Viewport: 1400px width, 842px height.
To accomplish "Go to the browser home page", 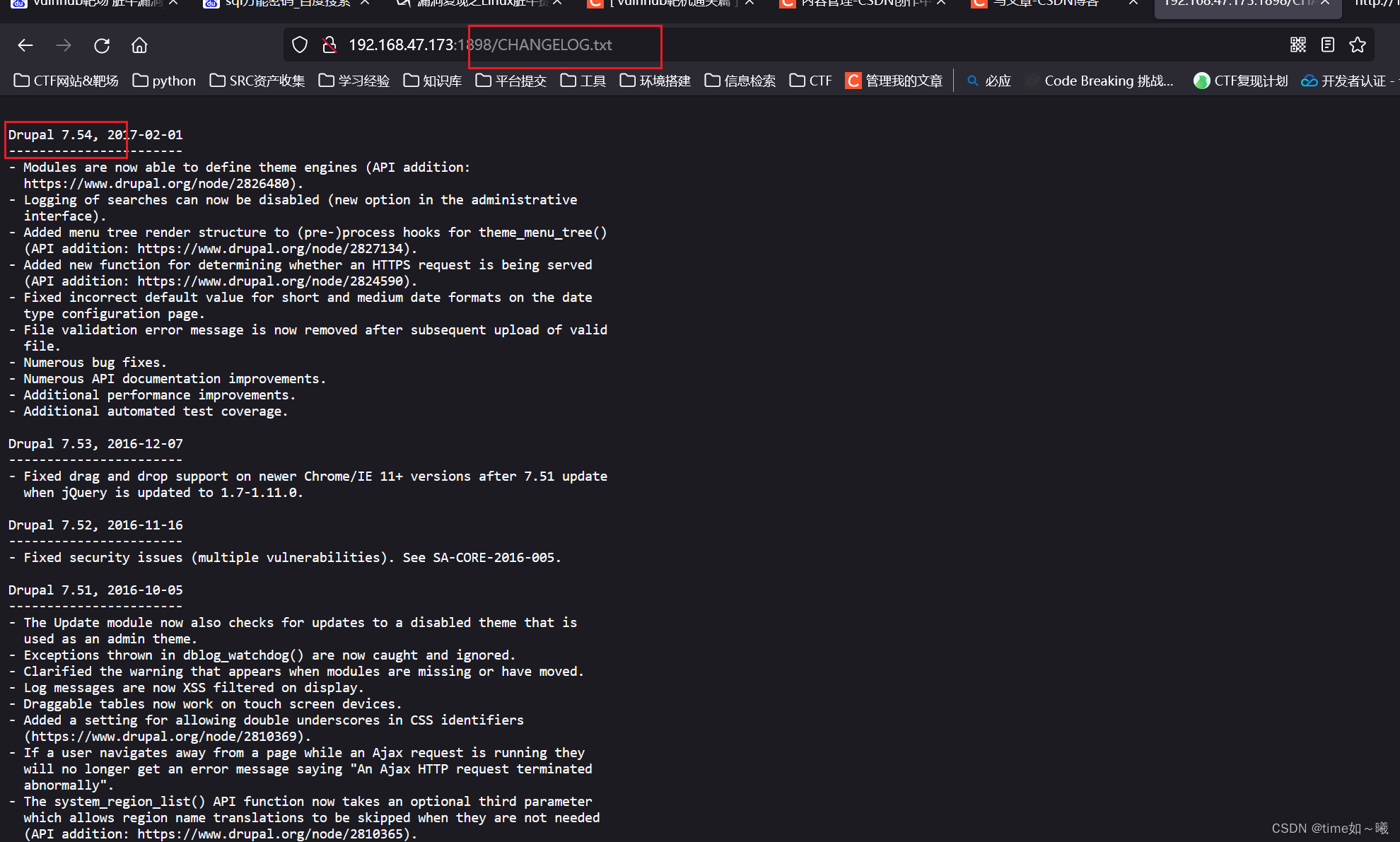I will (x=139, y=45).
